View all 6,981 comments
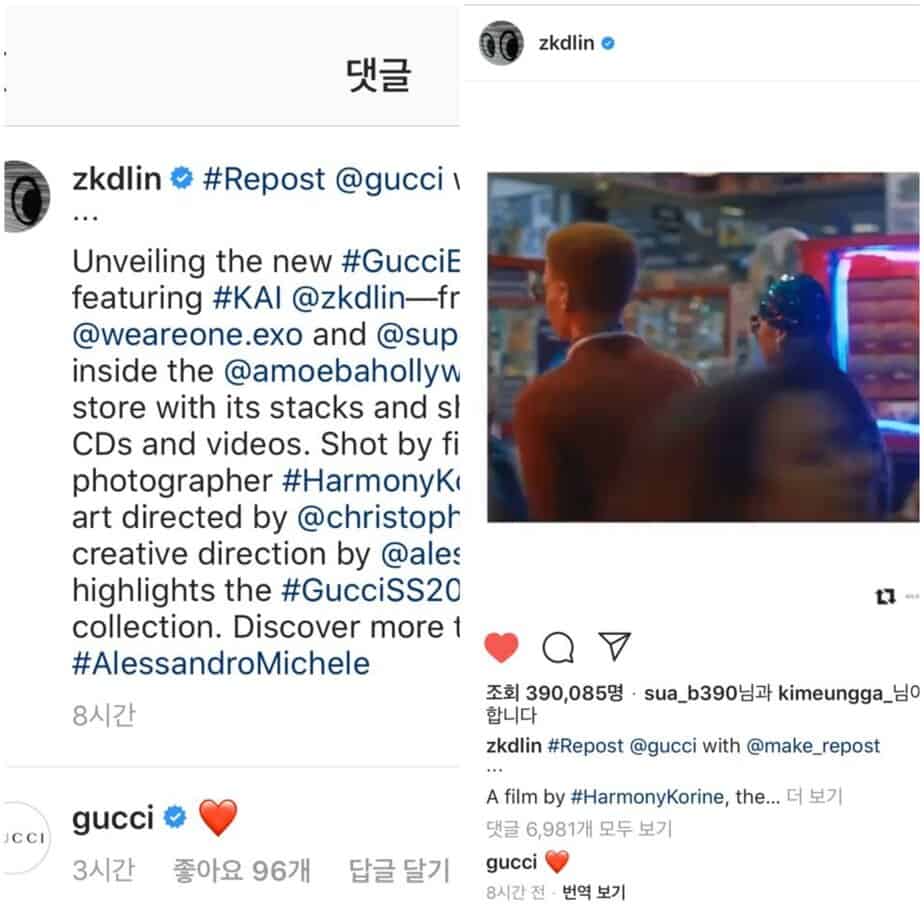Screen dimensions: 924x924 click(579, 829)
